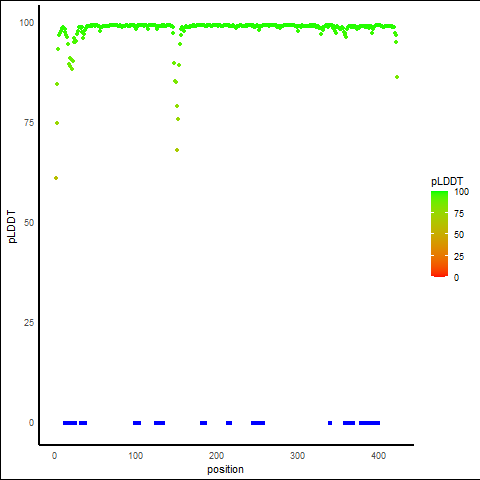Click the small blue marker near position 340
Screen dimensions: 480x480
[x=330, y=423]
